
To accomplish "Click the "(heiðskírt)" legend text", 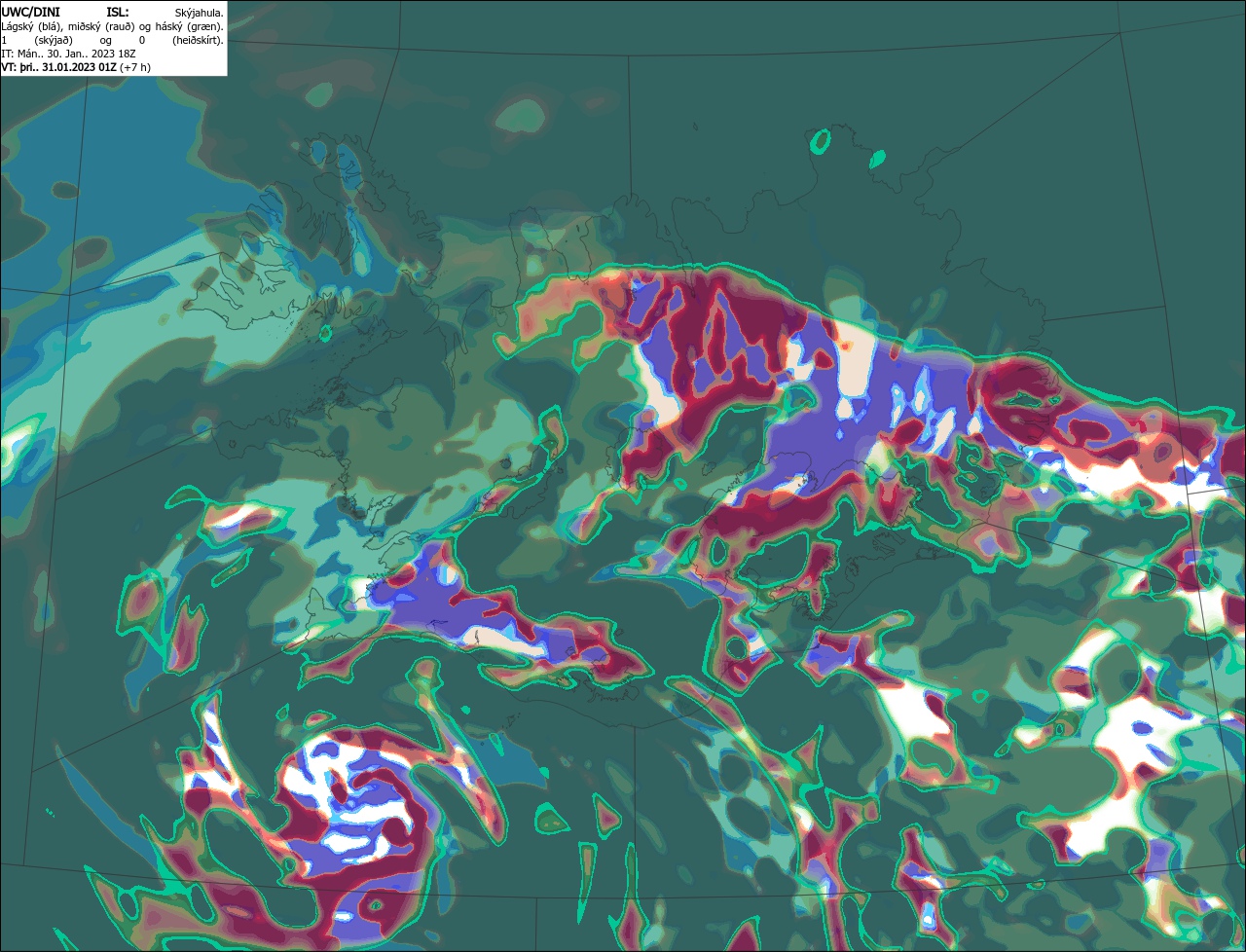I will click(198, 41).
